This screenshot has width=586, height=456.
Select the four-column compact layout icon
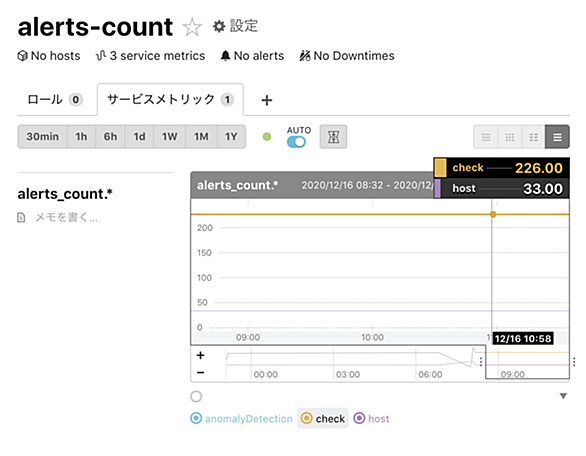(486, 137)
